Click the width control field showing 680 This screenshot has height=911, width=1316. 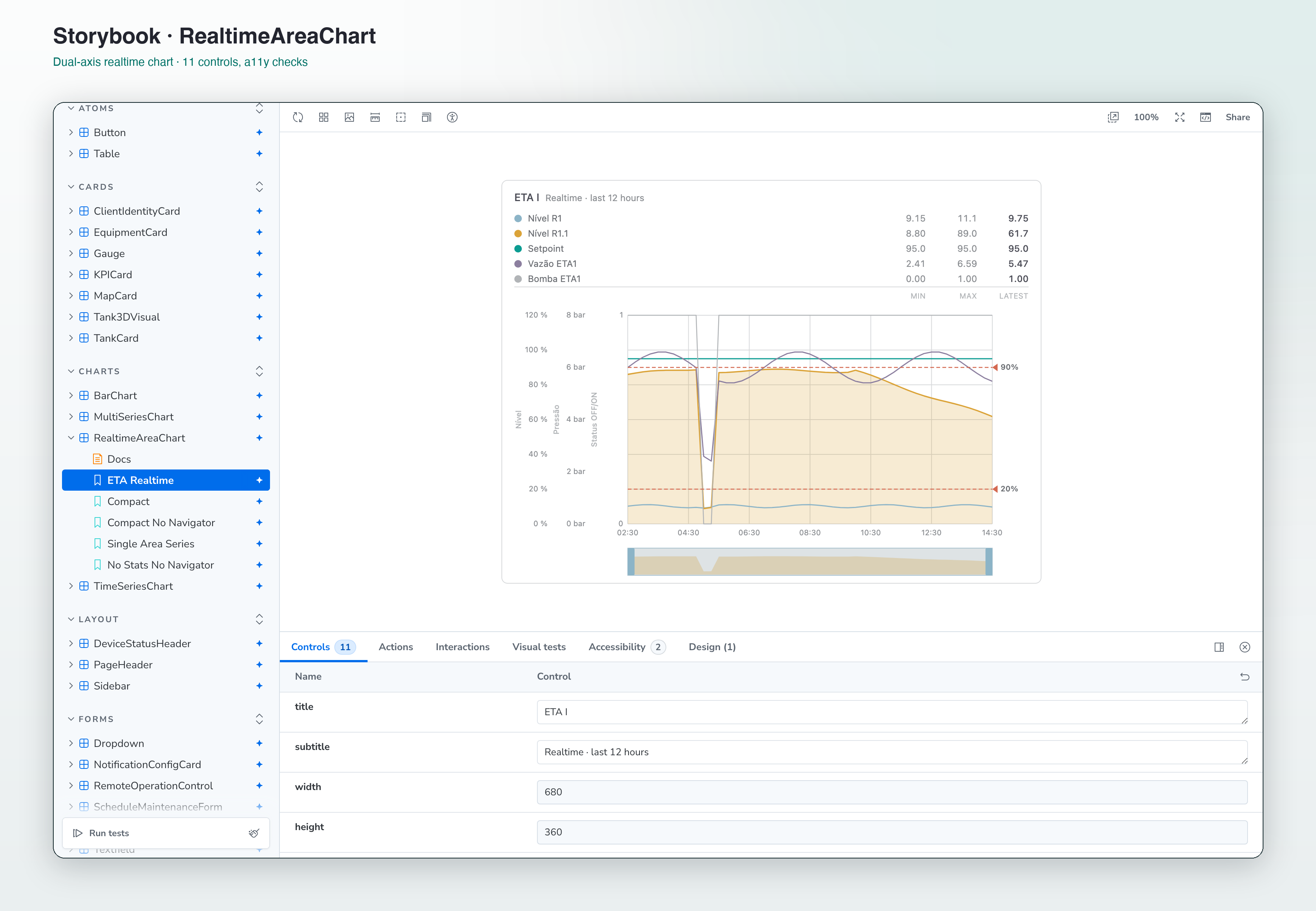pos(892,792)
